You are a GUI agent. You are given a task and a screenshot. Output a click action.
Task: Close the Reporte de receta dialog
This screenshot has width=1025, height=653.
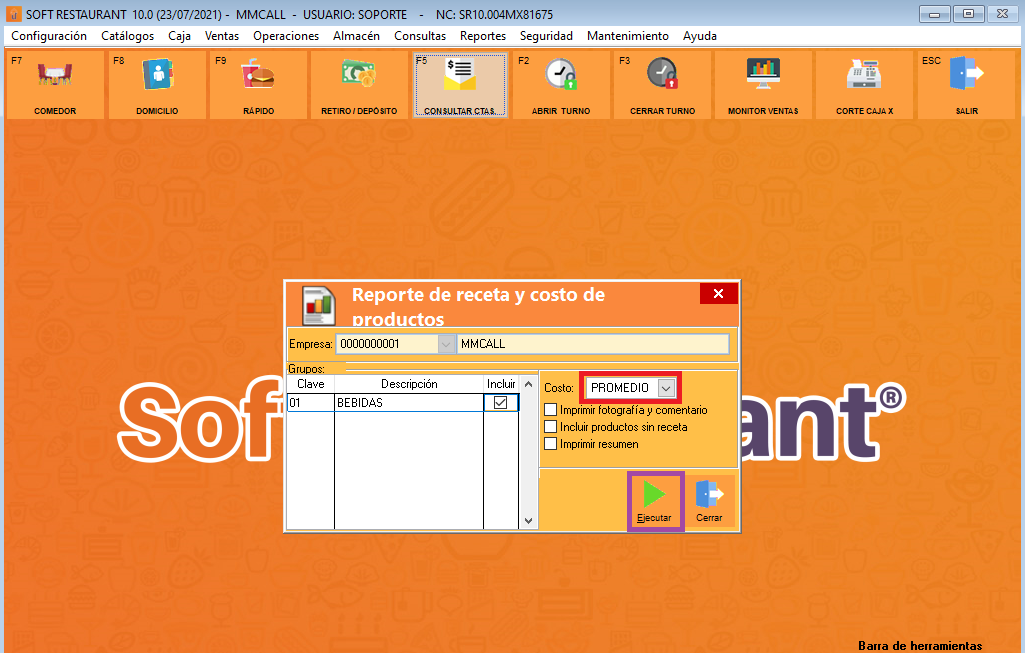(718, 293)
